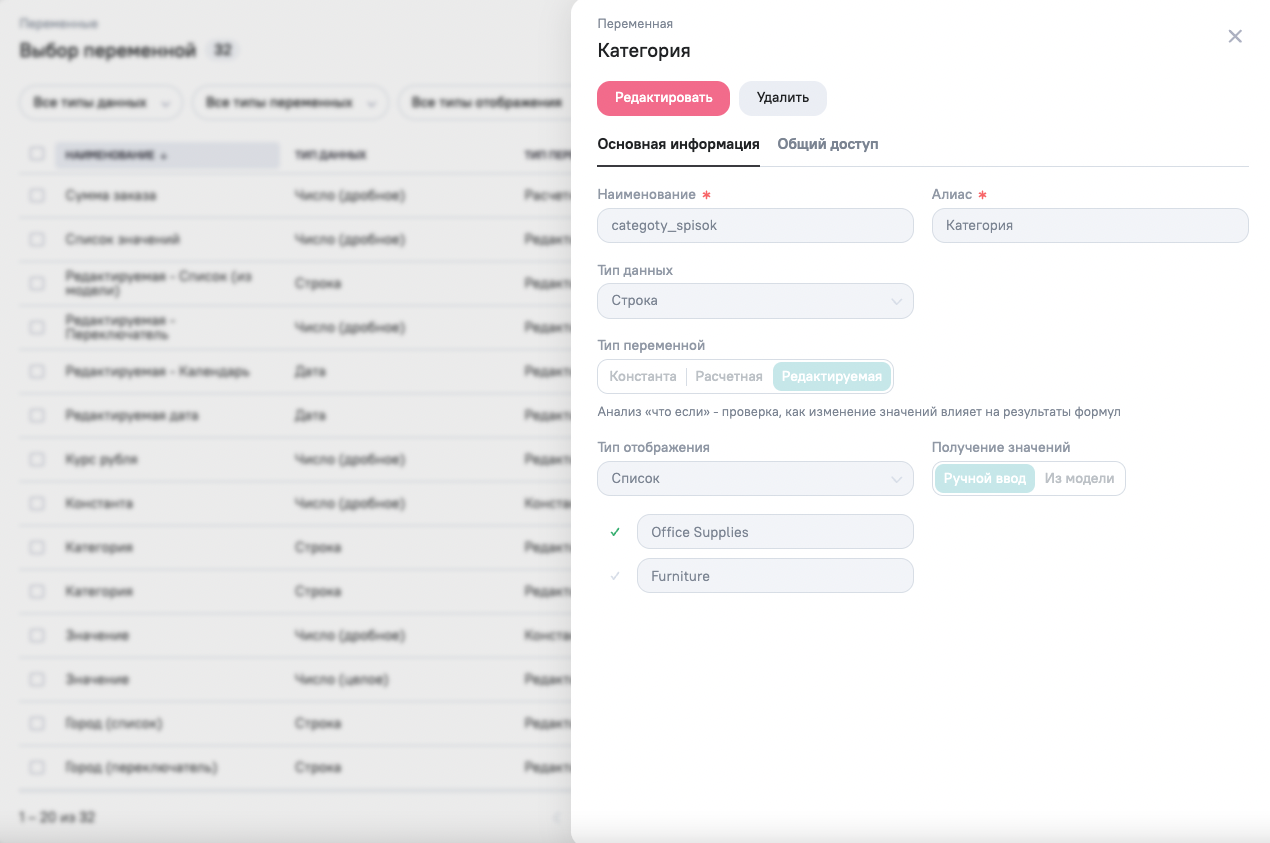Switch value source to Из модели
This screenshot has width=1270, height=843.
point(1079,479)
